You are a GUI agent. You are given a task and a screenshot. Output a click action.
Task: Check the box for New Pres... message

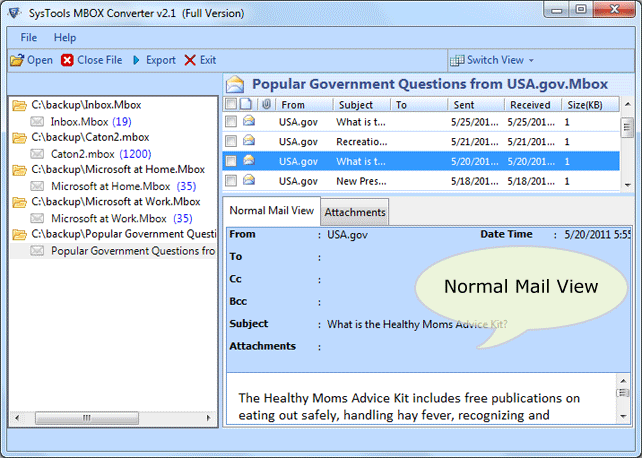point(231,180)
